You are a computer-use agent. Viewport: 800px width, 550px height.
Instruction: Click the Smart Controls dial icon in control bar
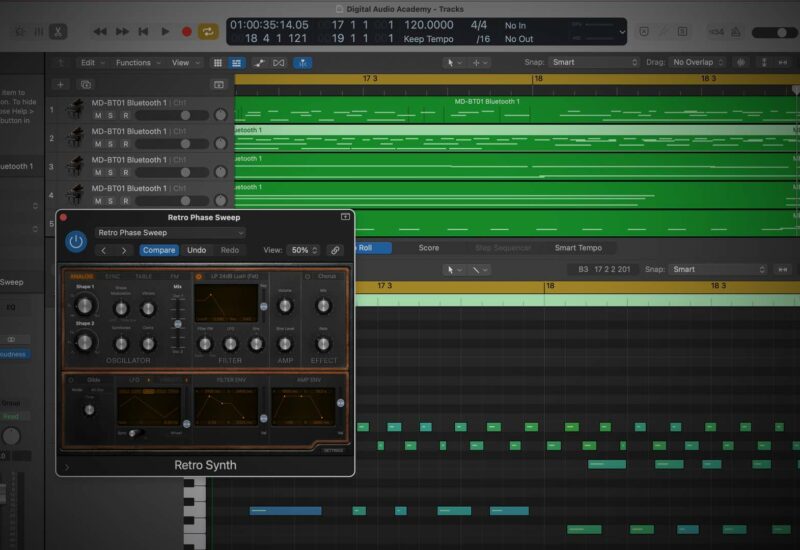19,32
